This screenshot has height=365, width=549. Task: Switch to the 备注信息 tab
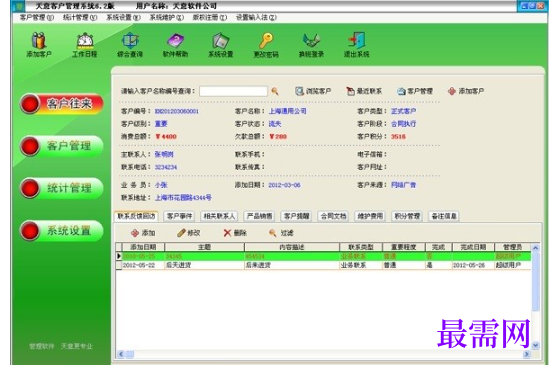tap(444, 216)
